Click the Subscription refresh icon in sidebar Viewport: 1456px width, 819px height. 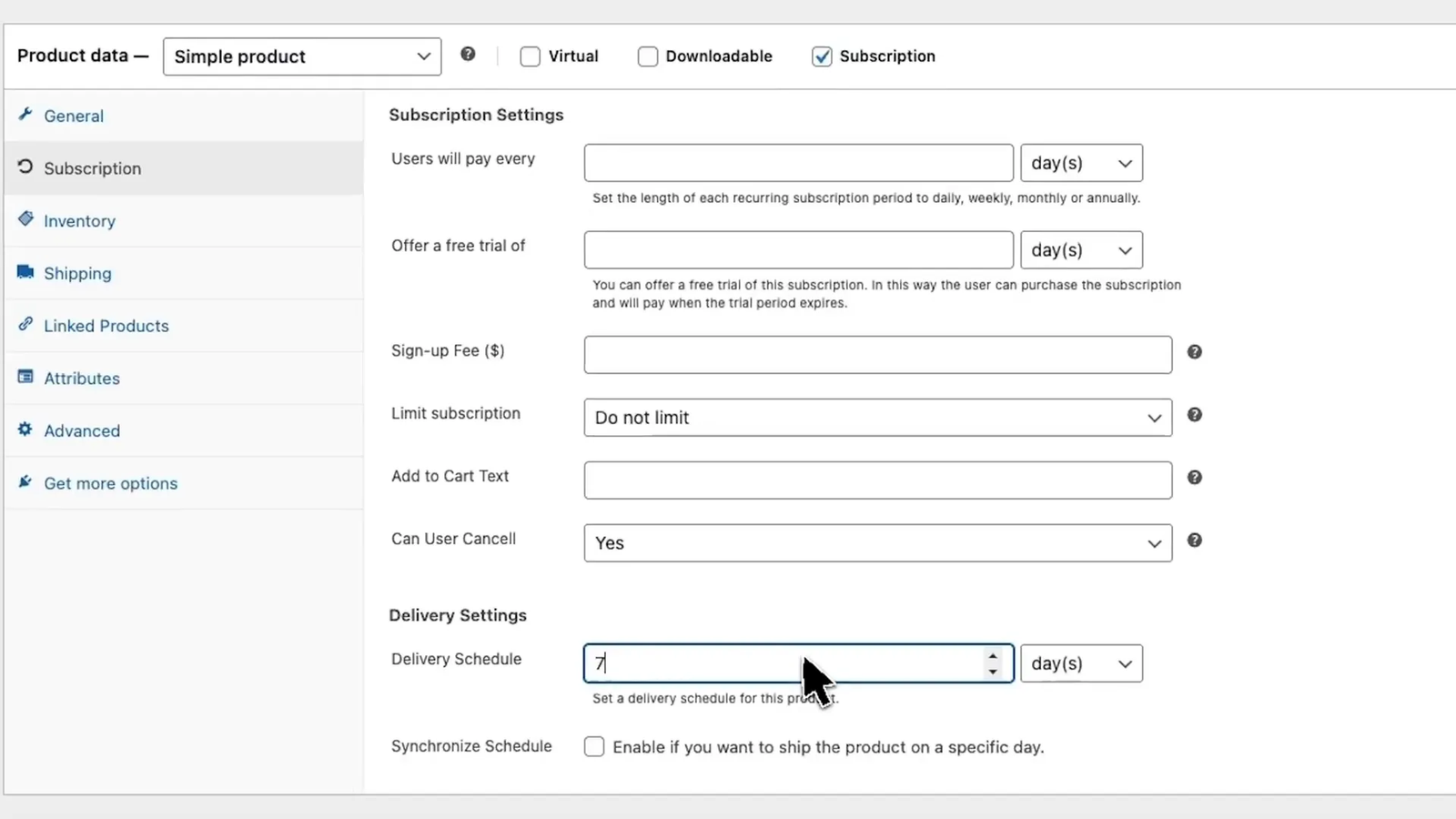25,167
